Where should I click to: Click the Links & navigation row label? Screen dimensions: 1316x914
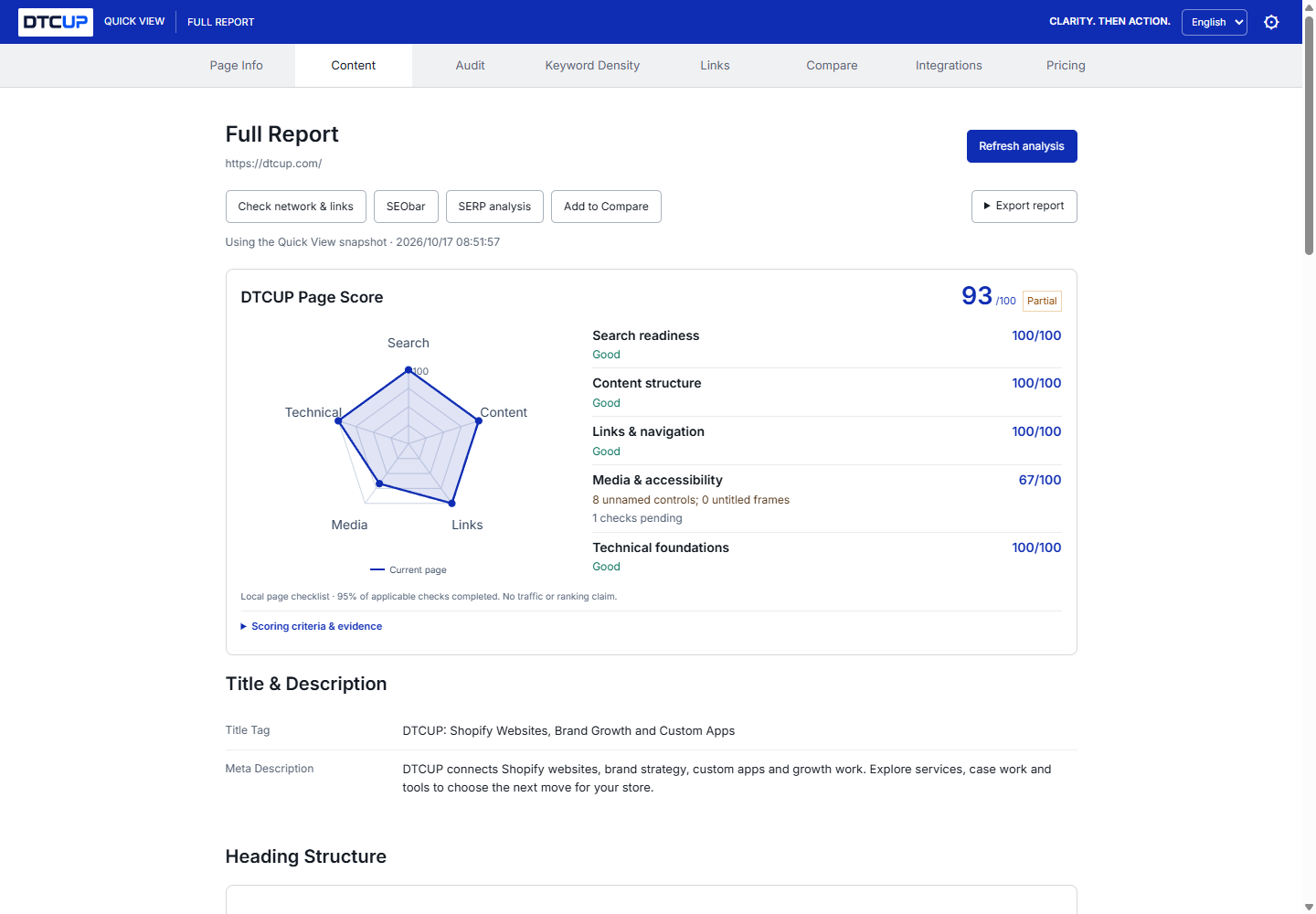coord(649,431)
